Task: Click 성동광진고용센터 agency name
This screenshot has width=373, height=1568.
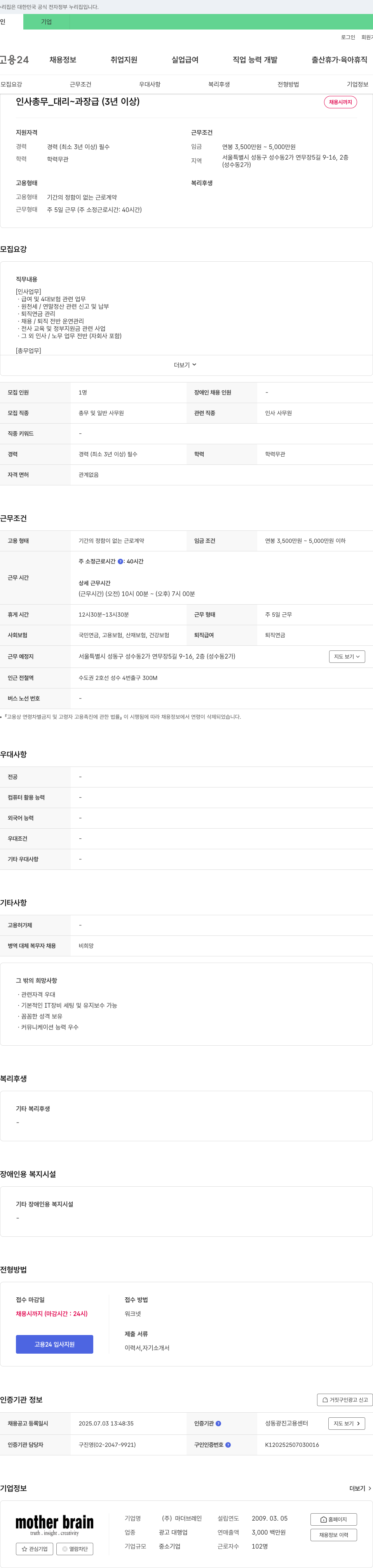Action: tap(286, 1424)
